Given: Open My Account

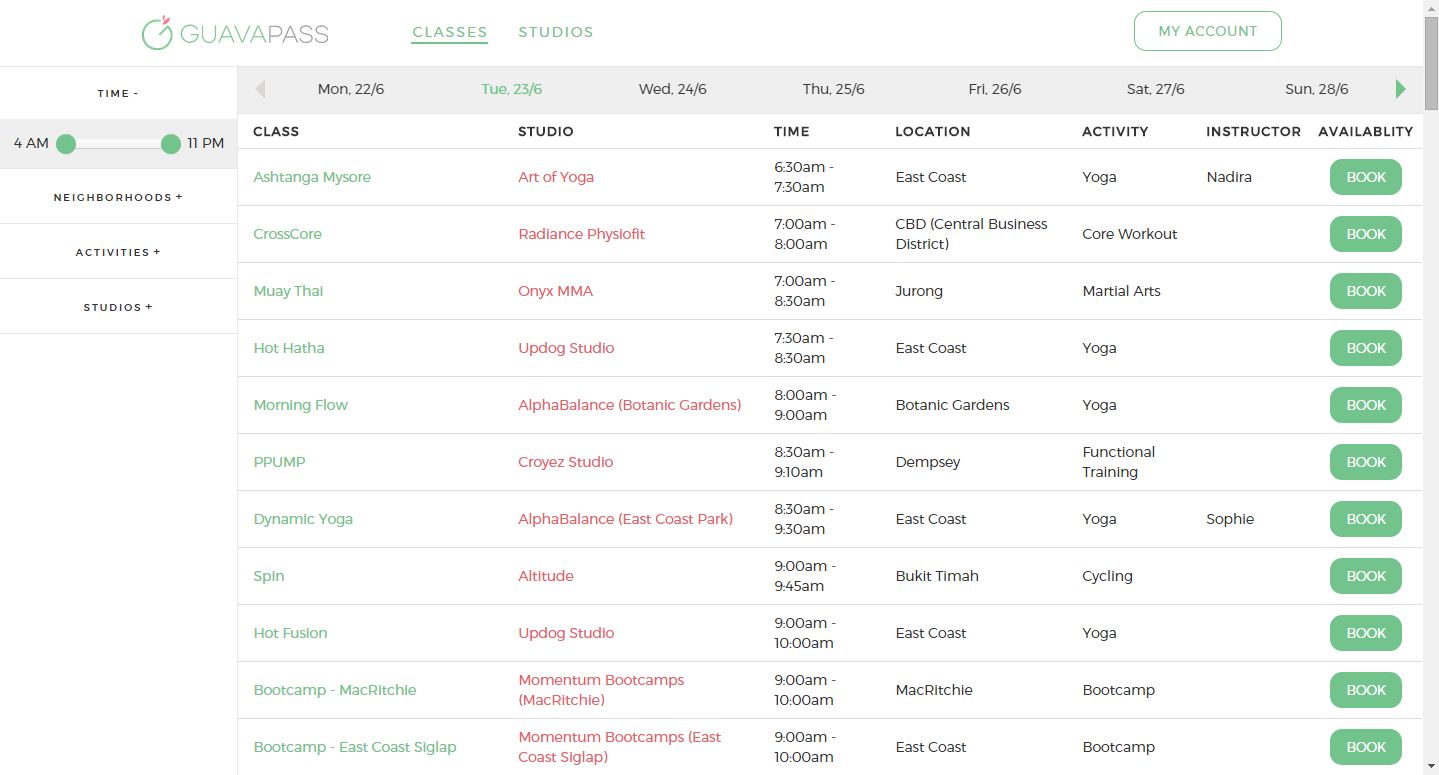Looking at the screenshot, I should 1208,31.
